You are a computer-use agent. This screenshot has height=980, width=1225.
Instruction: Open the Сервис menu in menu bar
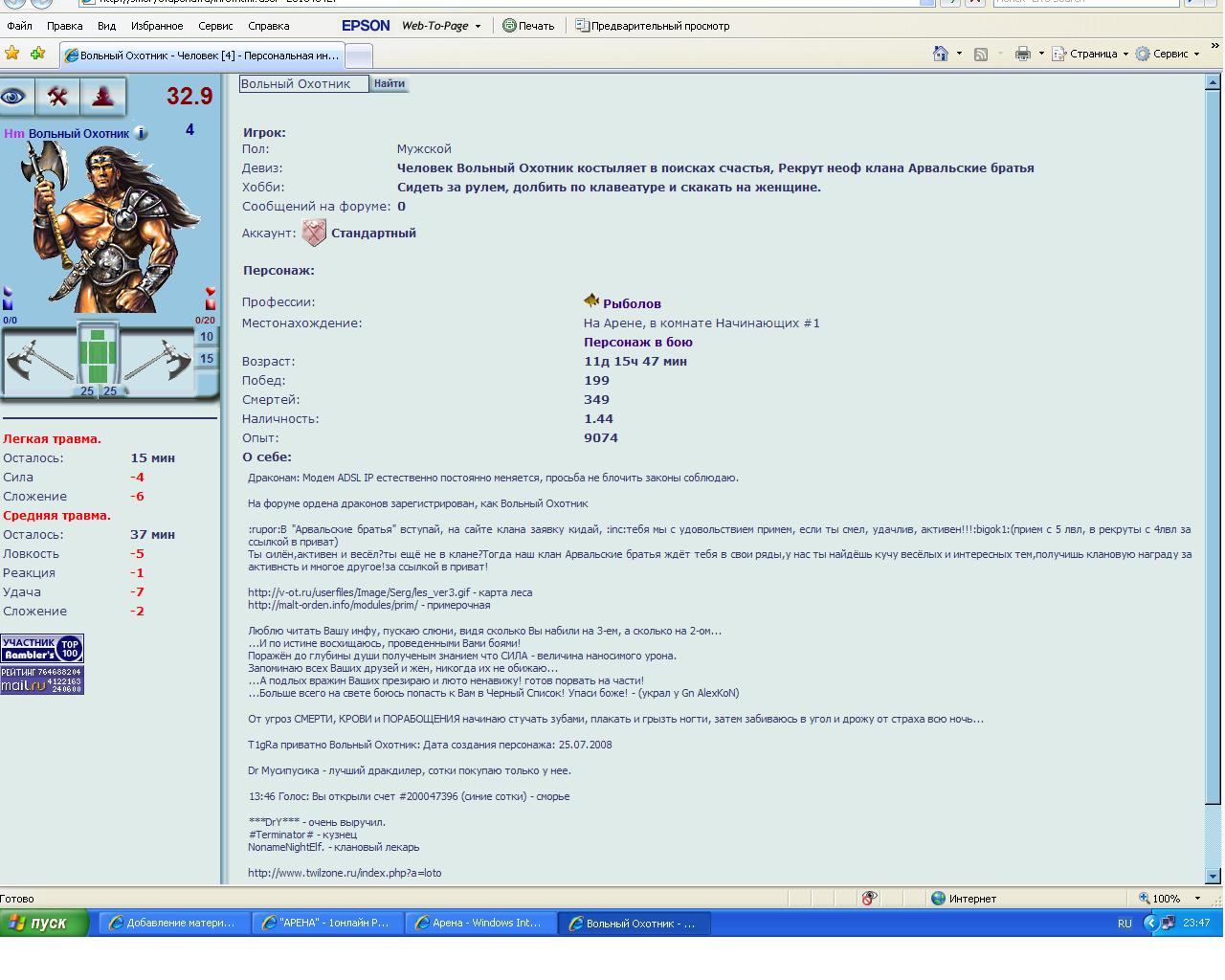[215, 26]
